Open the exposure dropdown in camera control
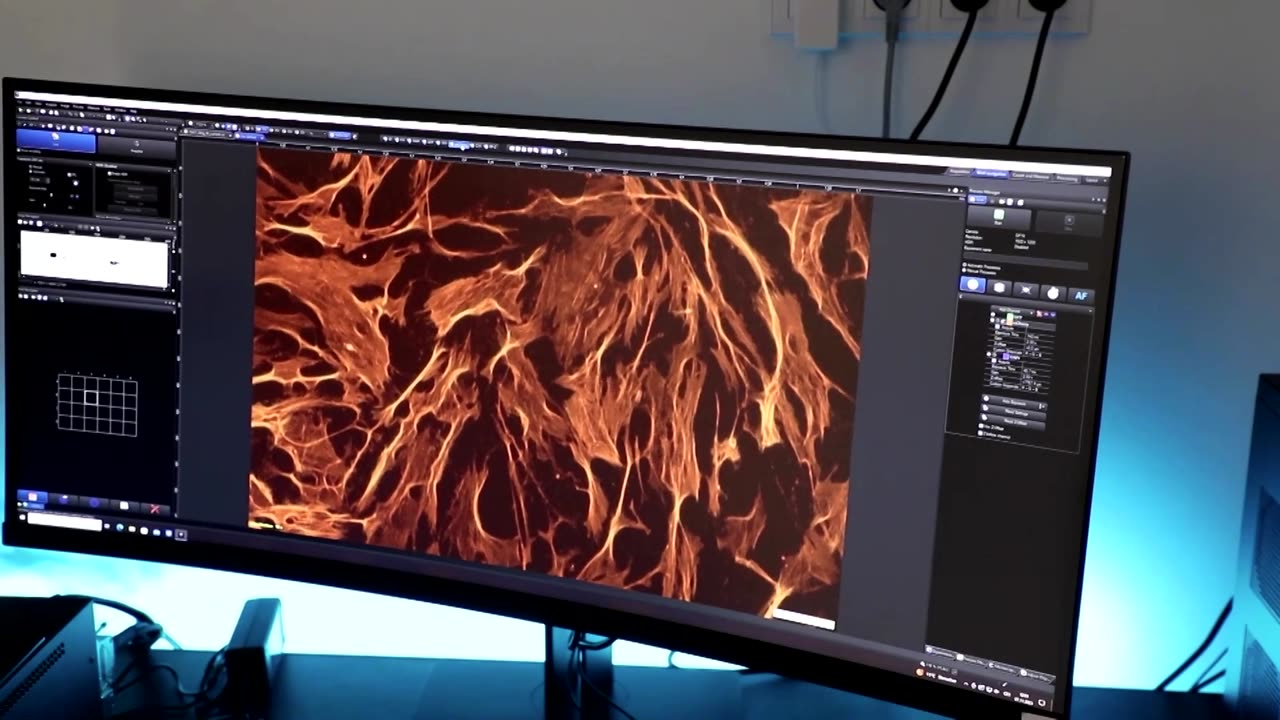 [x=39, y=180]
